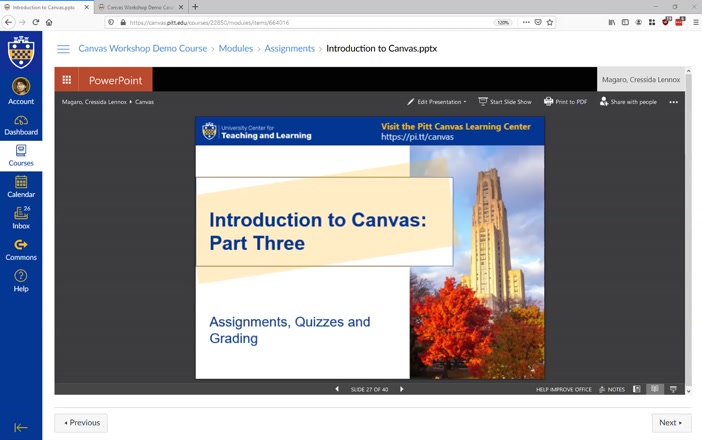Click the URL address bar
702x440 pixels.
(309, 22)
